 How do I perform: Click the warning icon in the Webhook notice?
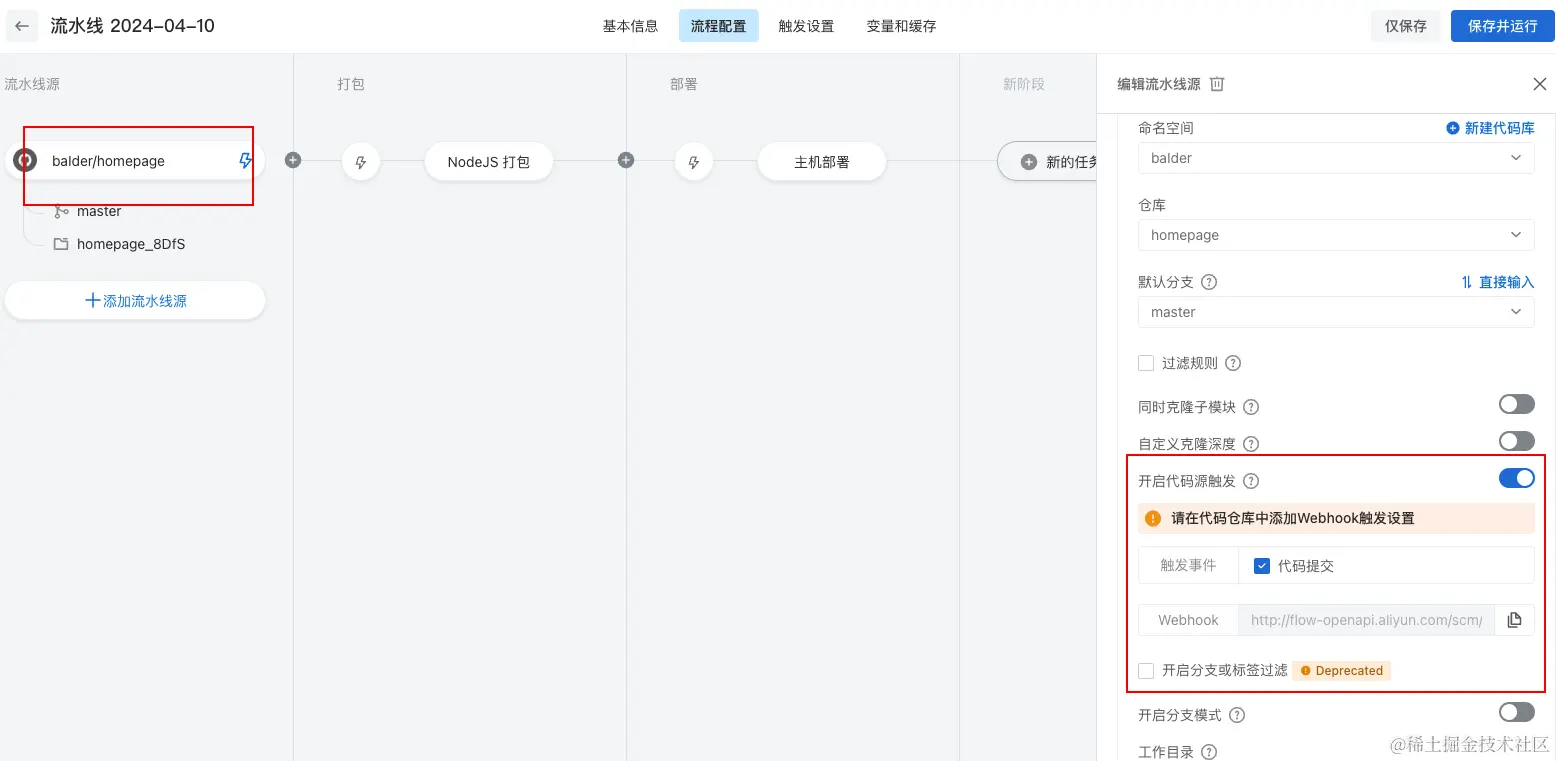[1153, 518]
